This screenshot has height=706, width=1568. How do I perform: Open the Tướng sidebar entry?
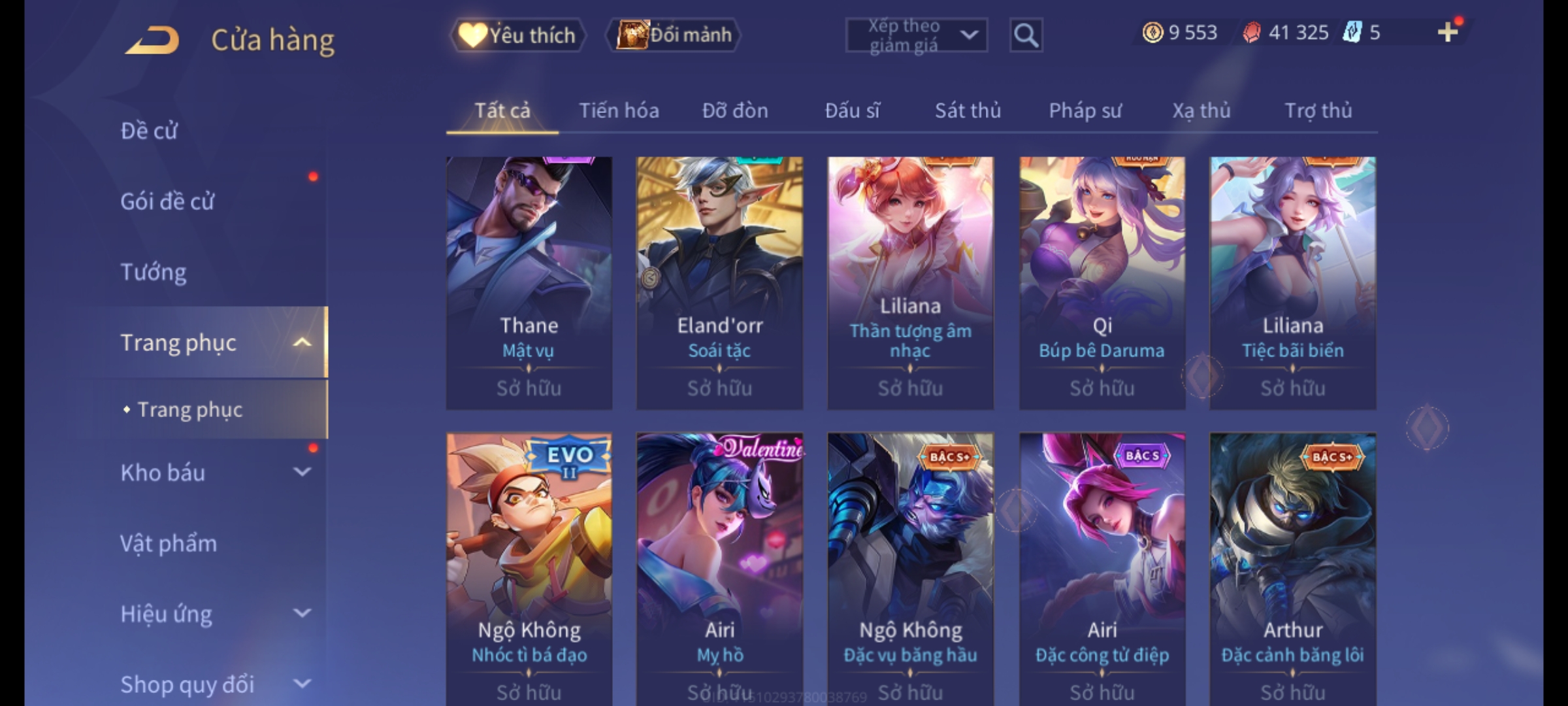(154, 272)
